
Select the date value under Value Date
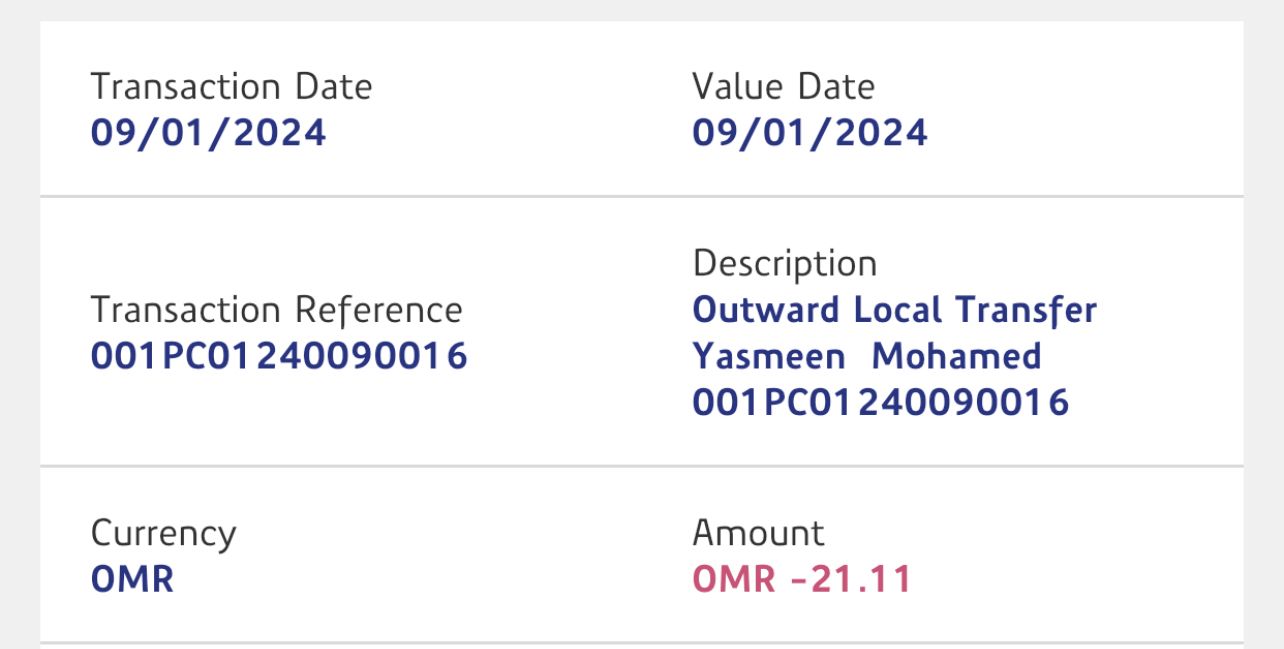click(x=809, y=133)
